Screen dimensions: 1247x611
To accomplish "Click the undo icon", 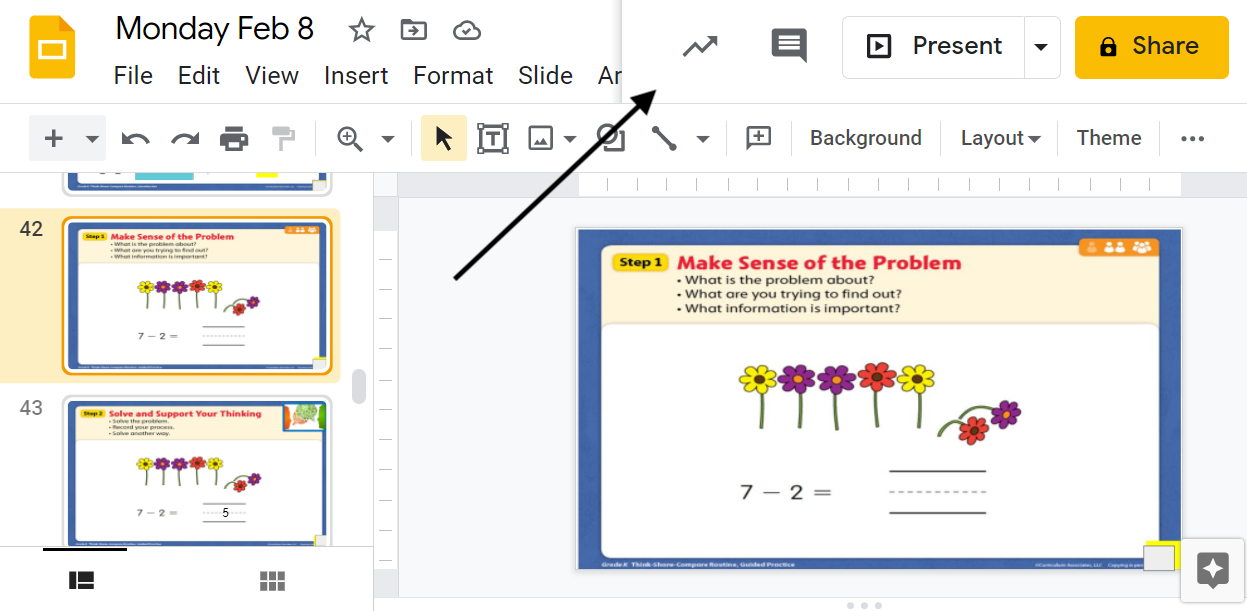I will tap(135, 137).
